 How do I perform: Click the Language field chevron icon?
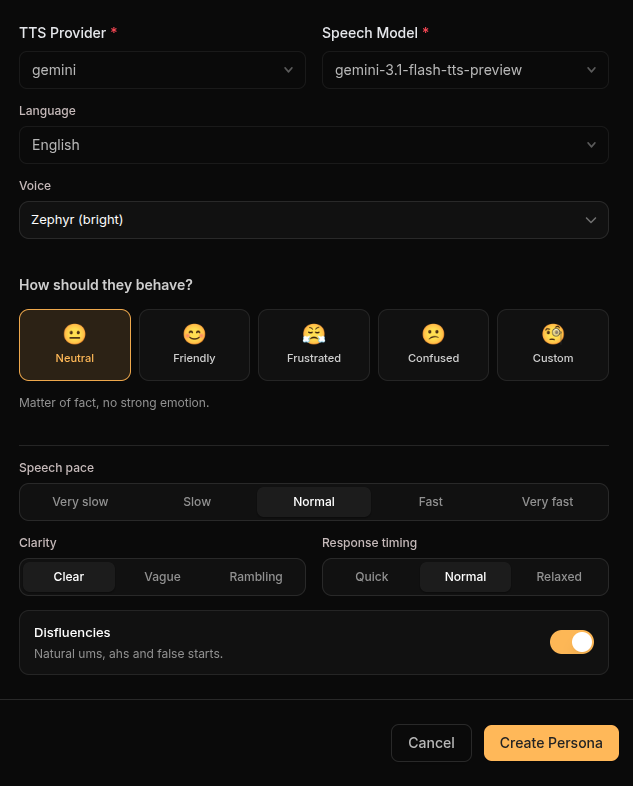(x=591, y=145)
